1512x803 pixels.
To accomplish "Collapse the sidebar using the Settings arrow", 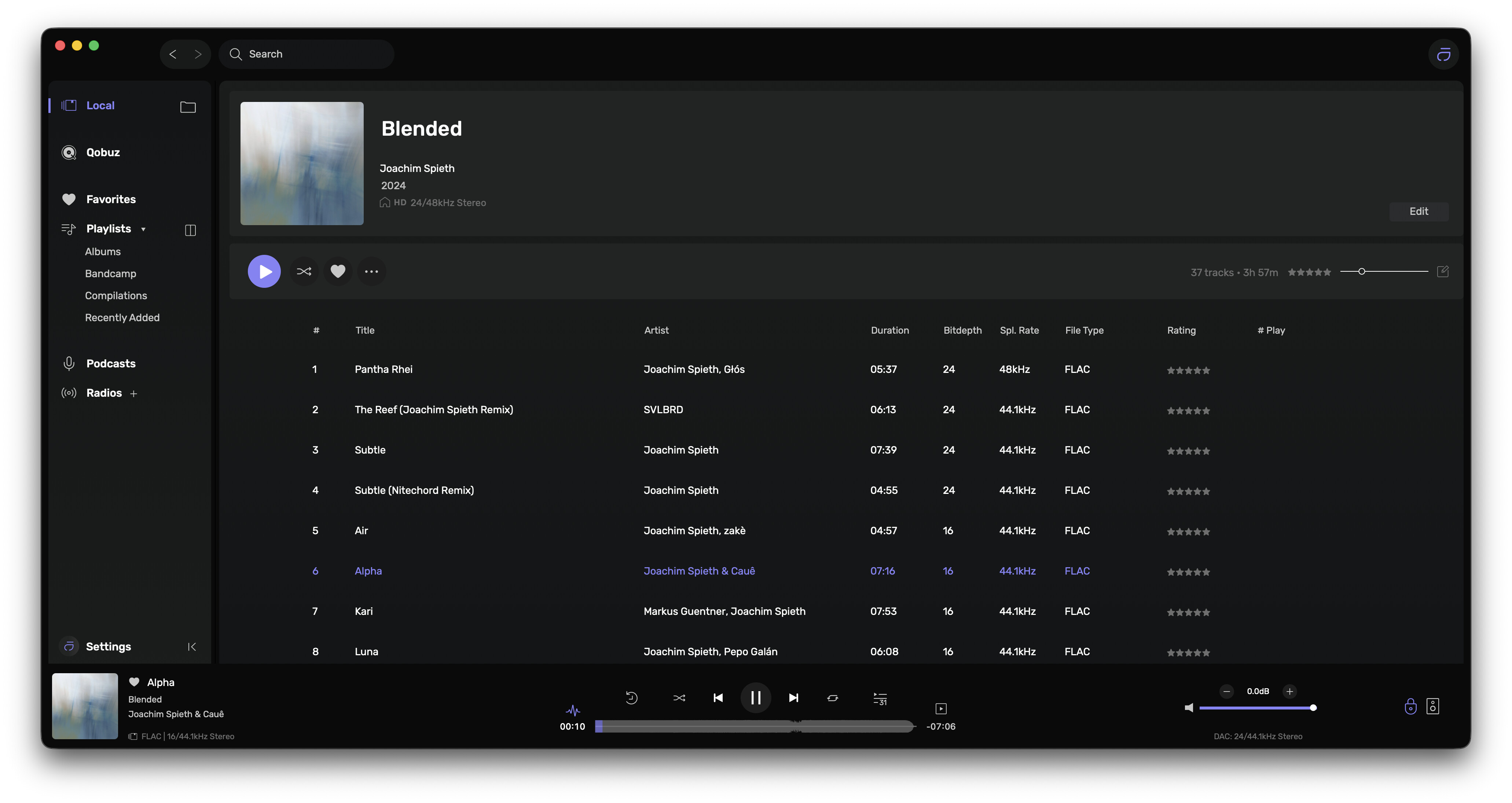I will coord(191,646).
